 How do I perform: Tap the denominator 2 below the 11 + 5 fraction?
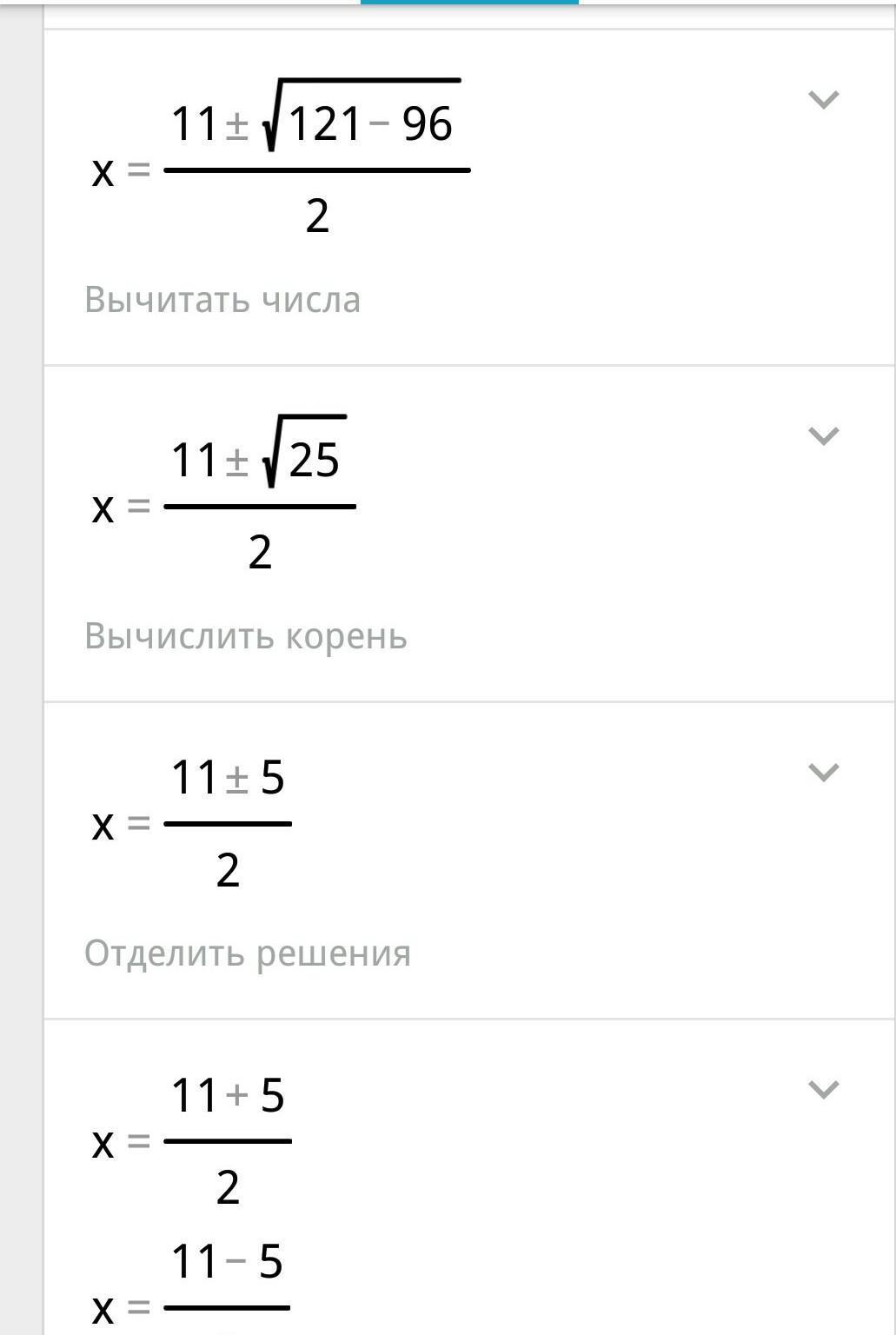pyautogui.click(x=228, y=1187)
